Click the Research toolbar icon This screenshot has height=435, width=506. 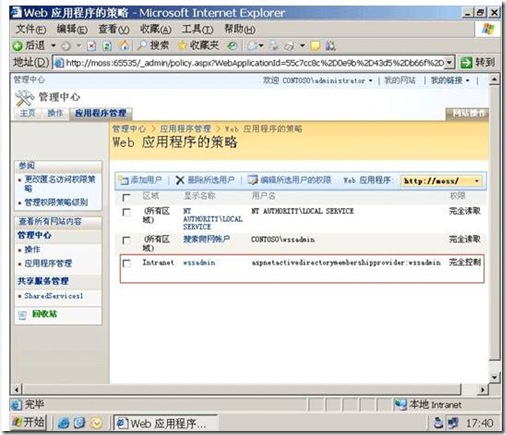pos(330,46)
